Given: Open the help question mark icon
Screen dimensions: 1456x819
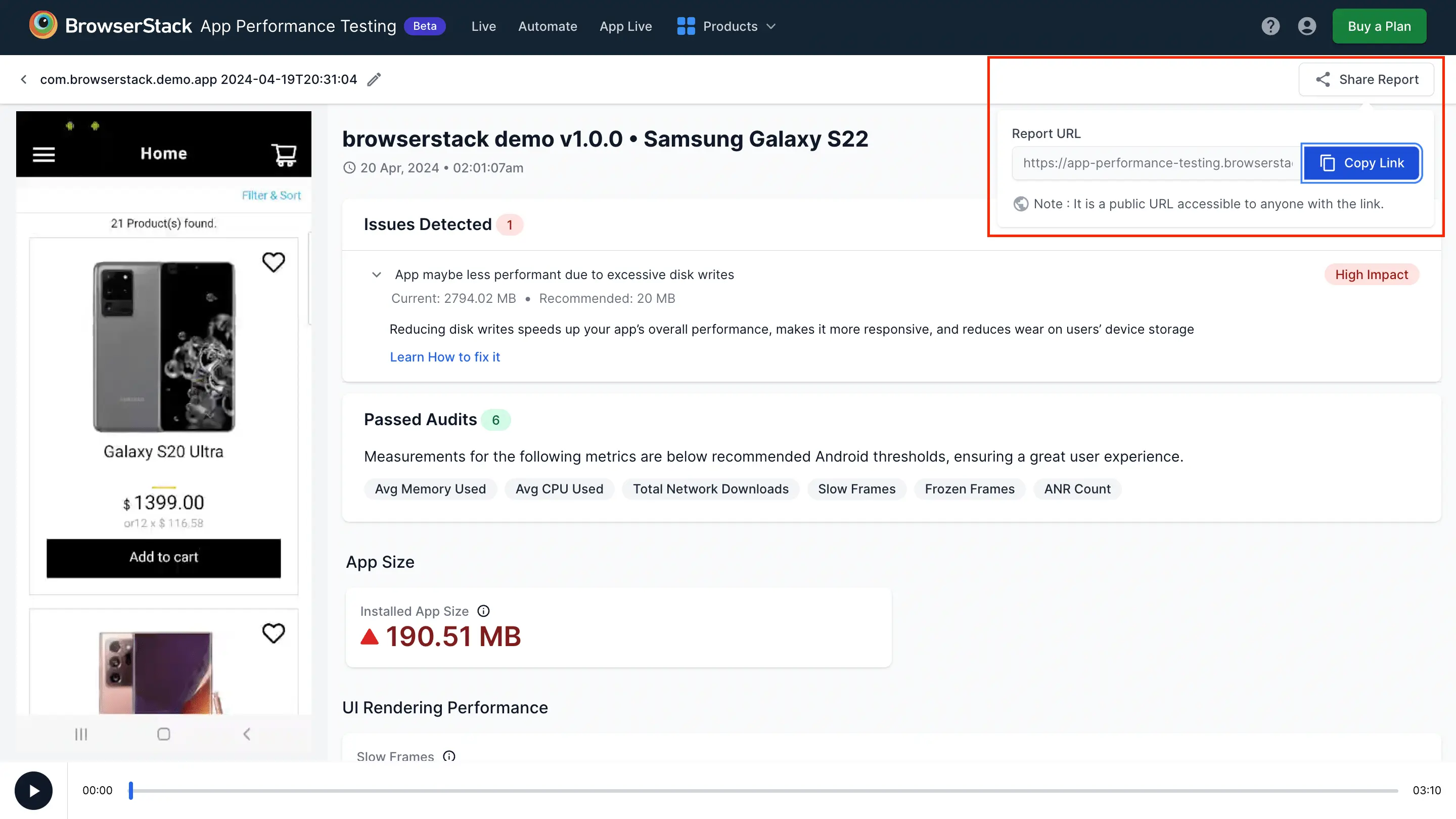Looking at the screenshot, I should click(1270, 26).
